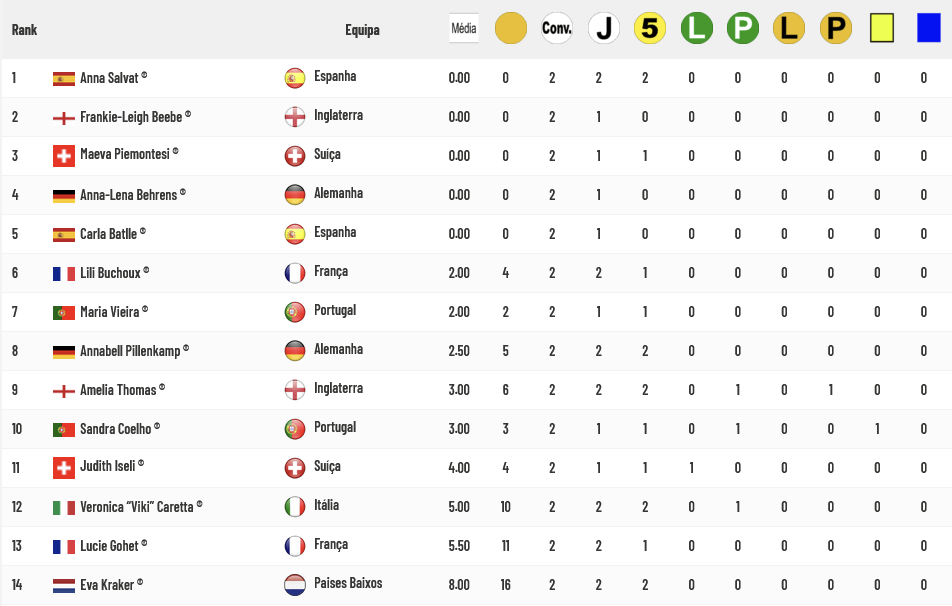Sort by the blue card column

pos(928,28)
